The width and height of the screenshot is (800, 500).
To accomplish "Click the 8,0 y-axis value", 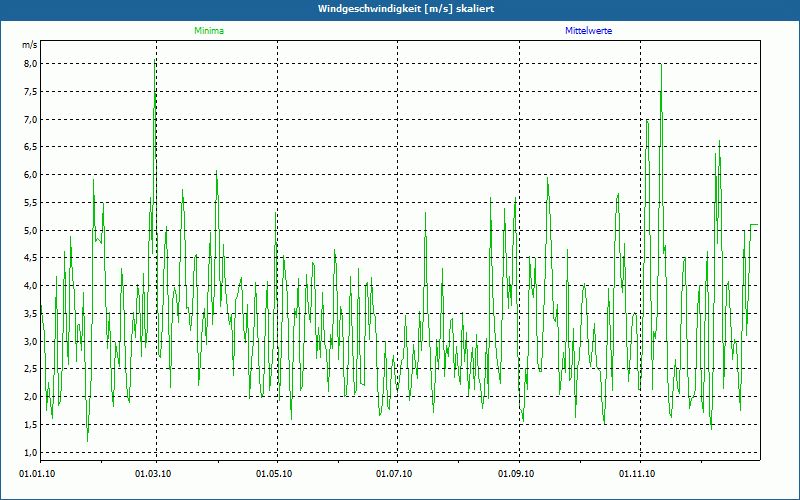I will [x=31, y=64].
